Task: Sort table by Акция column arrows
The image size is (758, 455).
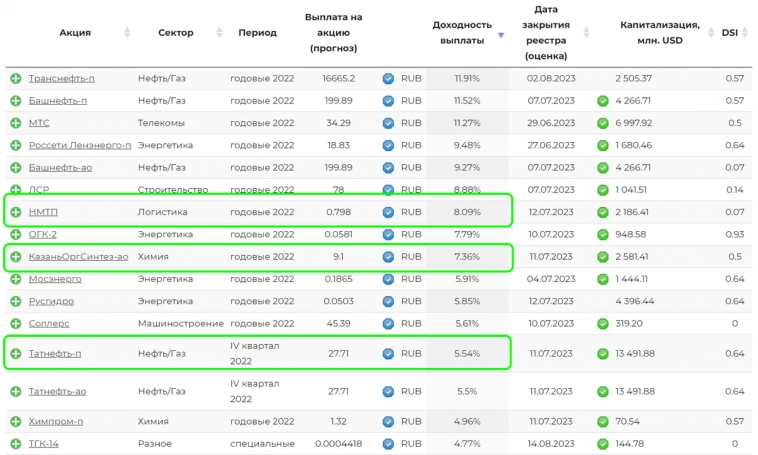Action: pos(127,32)
